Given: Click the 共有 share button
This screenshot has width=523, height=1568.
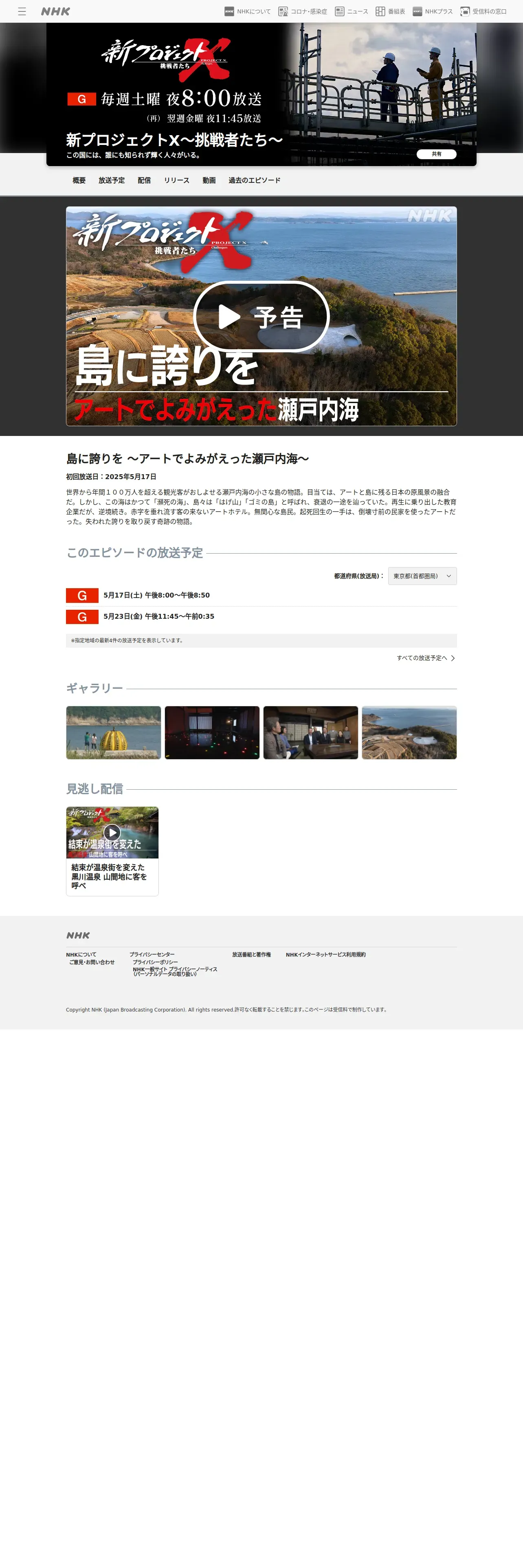Looking at the screenshot, I should [x=437, y=154].
